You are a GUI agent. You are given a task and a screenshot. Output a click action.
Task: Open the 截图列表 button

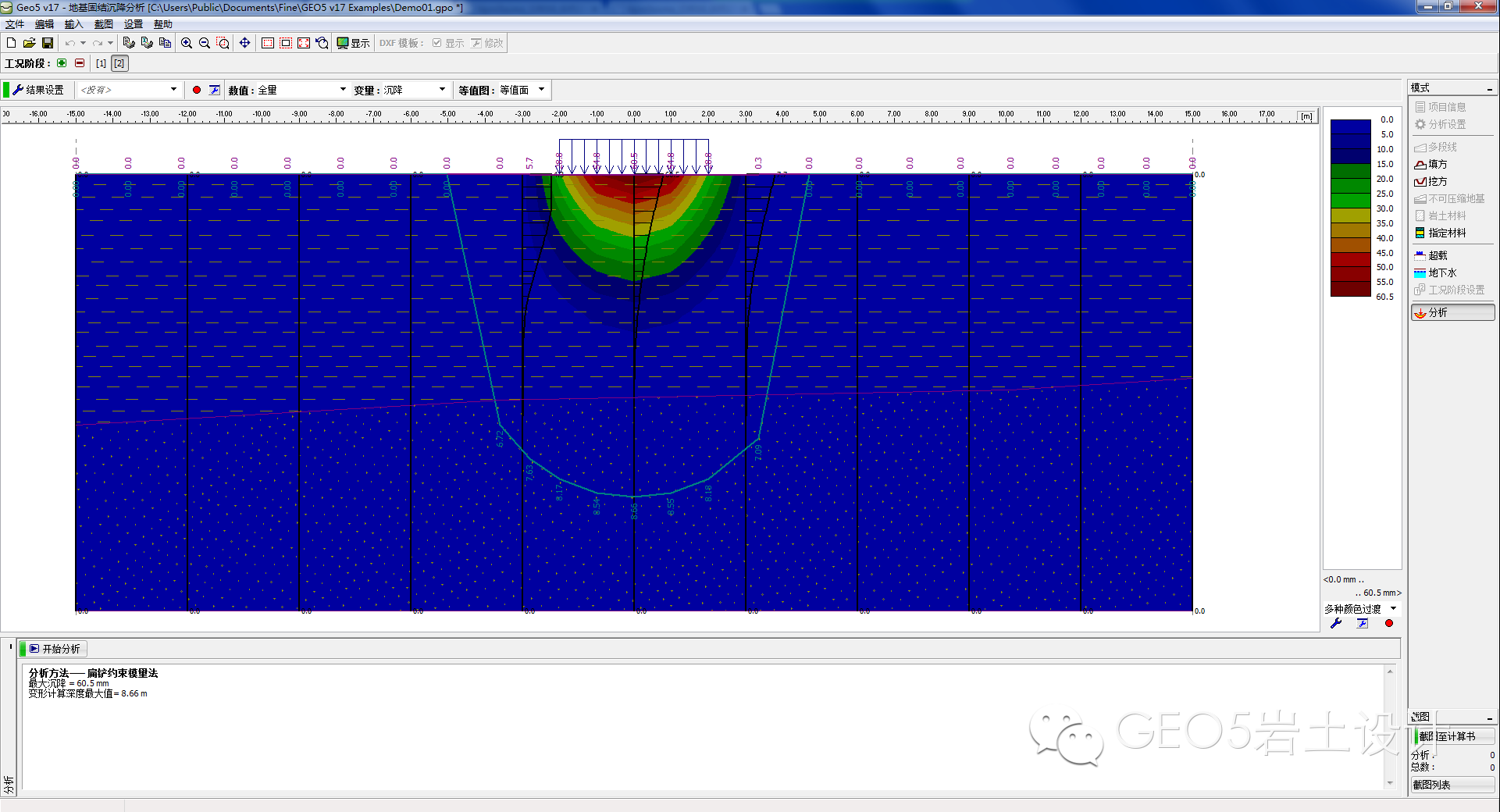pos(1452,785)
